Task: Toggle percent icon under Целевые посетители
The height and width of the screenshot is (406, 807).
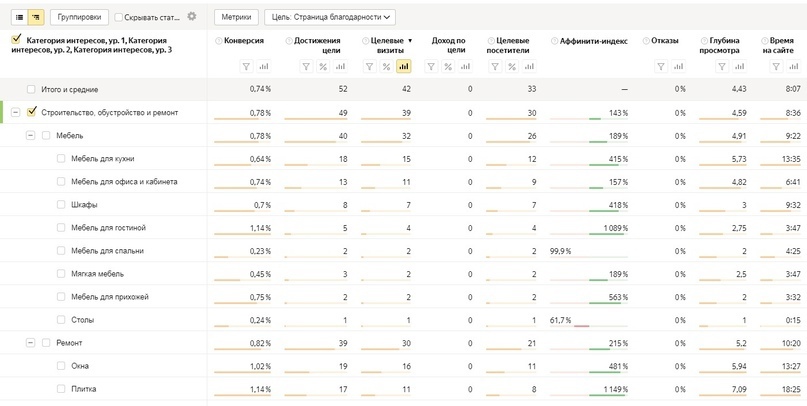Action: coord(512,66)
